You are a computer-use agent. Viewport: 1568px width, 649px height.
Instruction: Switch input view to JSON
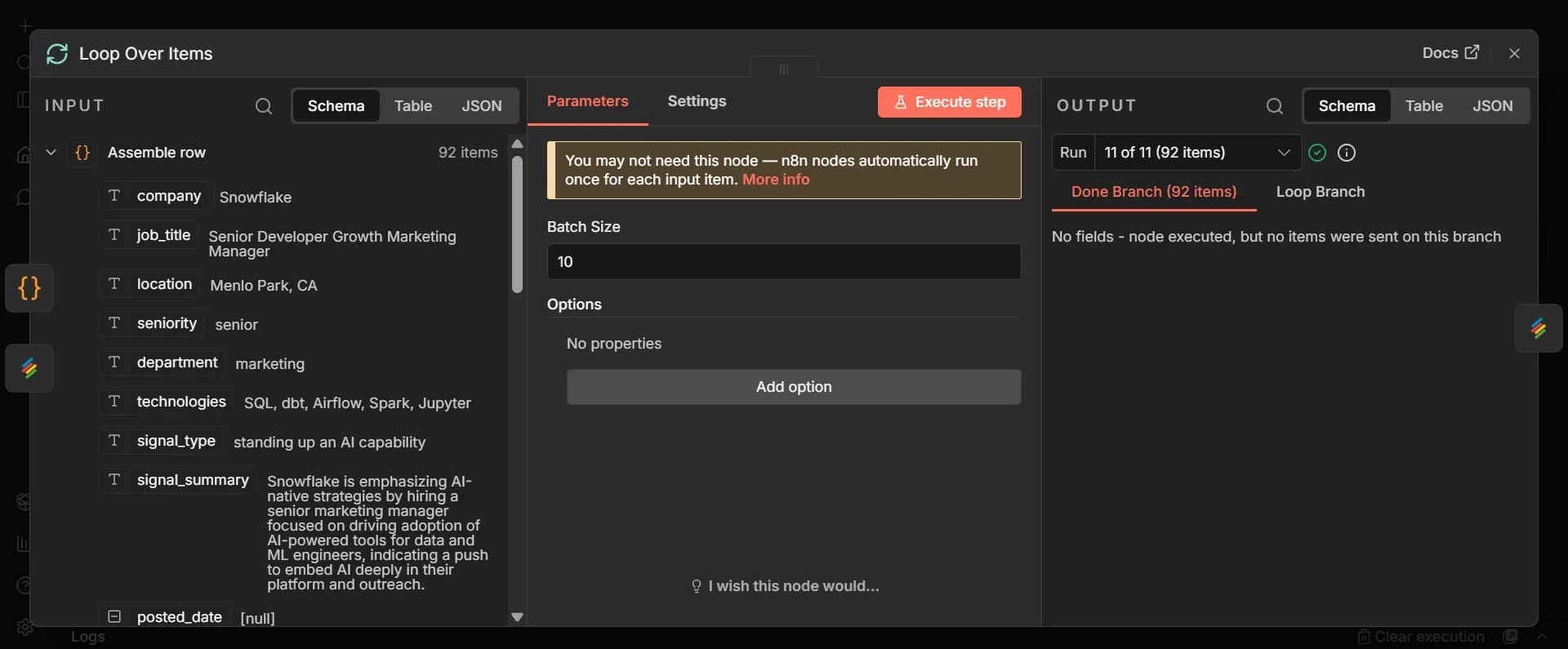[x=482, y=106]
